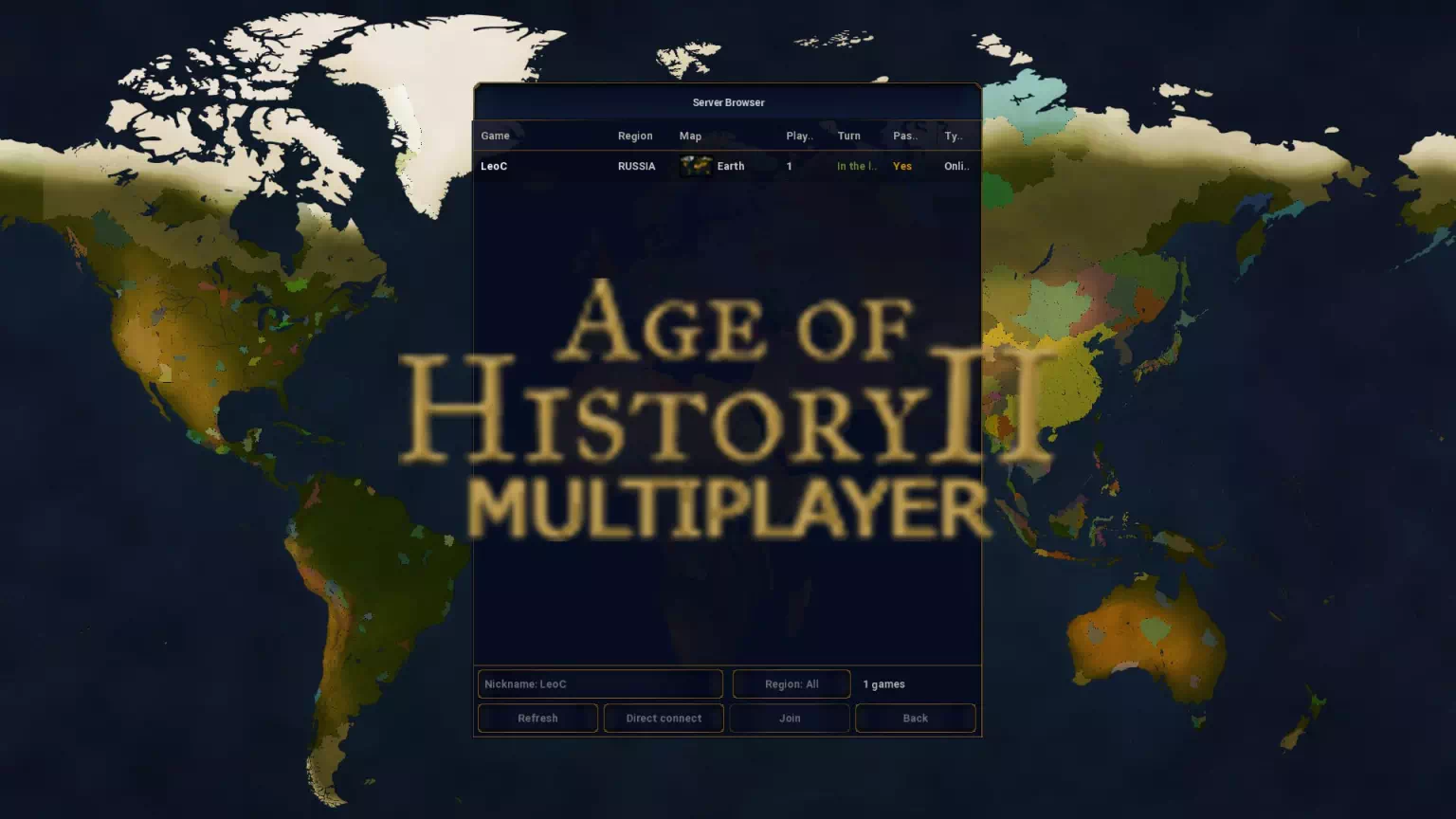Click the RUSSIA region cell
This screenshot has height=819, width=1456.
(636, 166)
